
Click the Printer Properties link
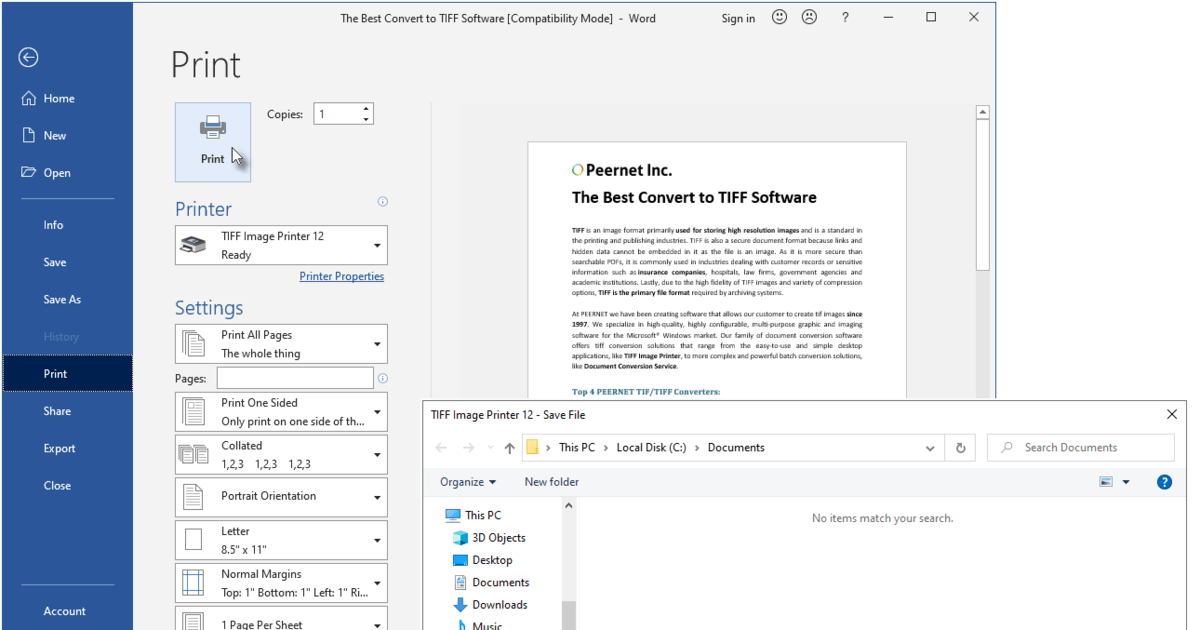click(341, 276)
